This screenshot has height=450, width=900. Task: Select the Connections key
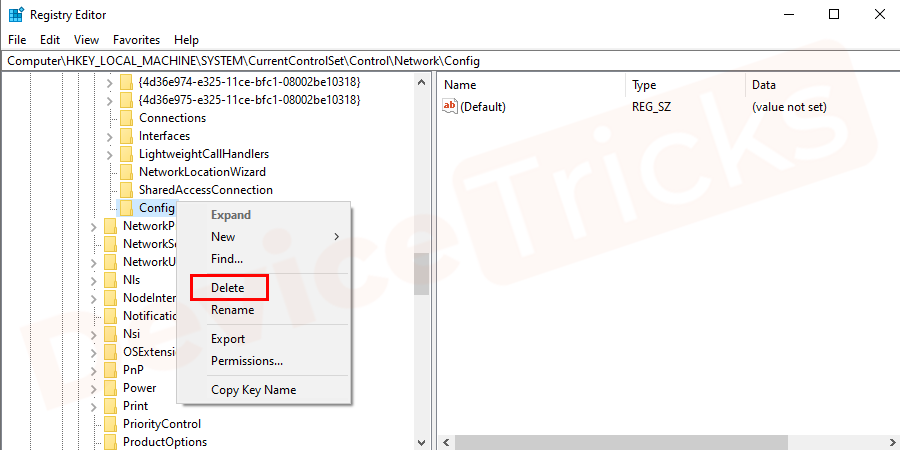click(x=172, y=118)
